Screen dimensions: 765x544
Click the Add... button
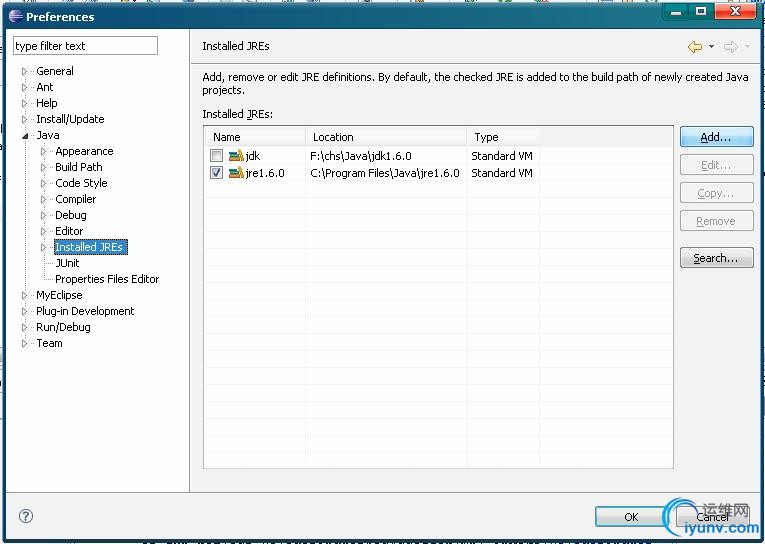pos(716,137)
